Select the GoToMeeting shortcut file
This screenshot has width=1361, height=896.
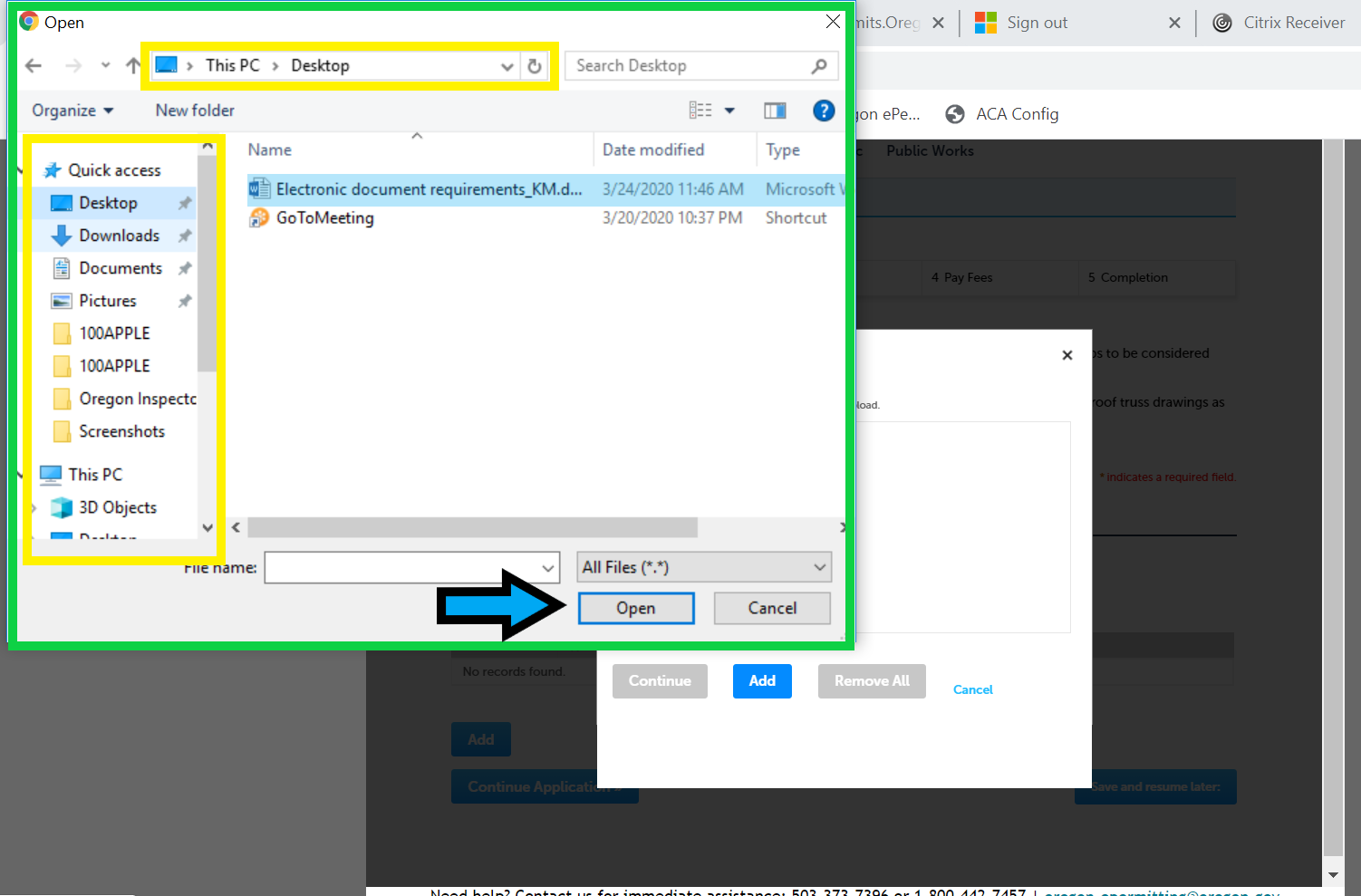[324, 218]
